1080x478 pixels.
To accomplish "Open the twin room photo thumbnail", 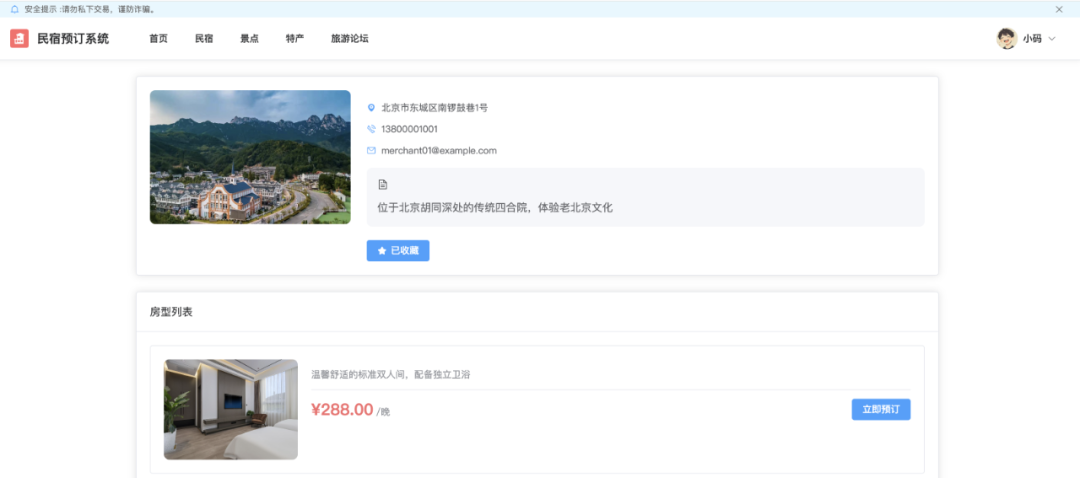I will pyautogui.click(x=231, y=409).
